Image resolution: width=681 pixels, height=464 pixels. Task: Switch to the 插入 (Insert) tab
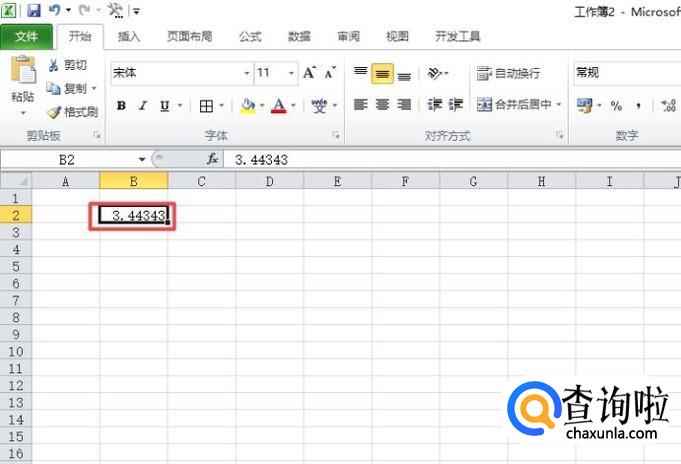coord(129,37)
